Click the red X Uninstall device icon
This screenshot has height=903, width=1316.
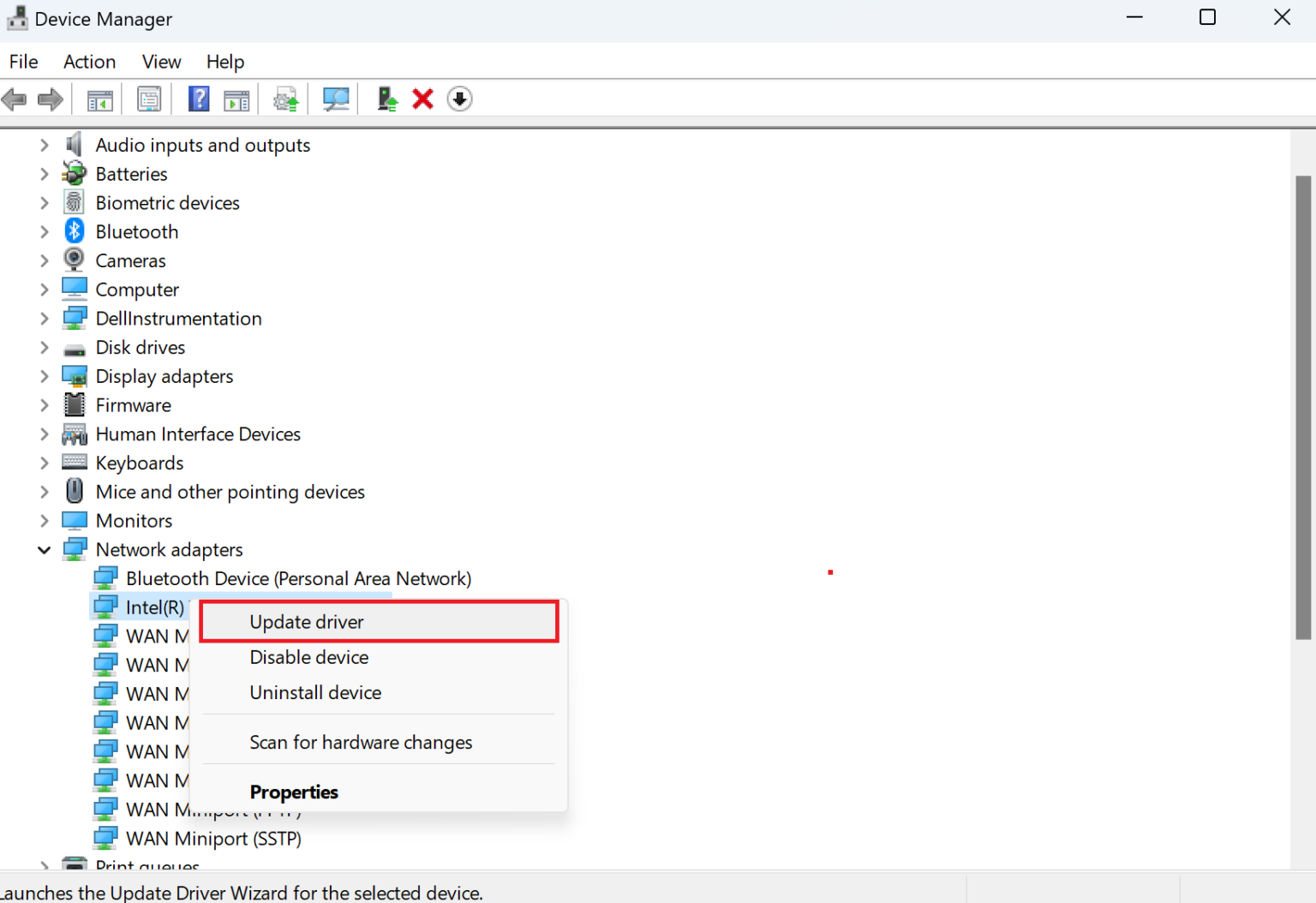click(x=422, y=99)
